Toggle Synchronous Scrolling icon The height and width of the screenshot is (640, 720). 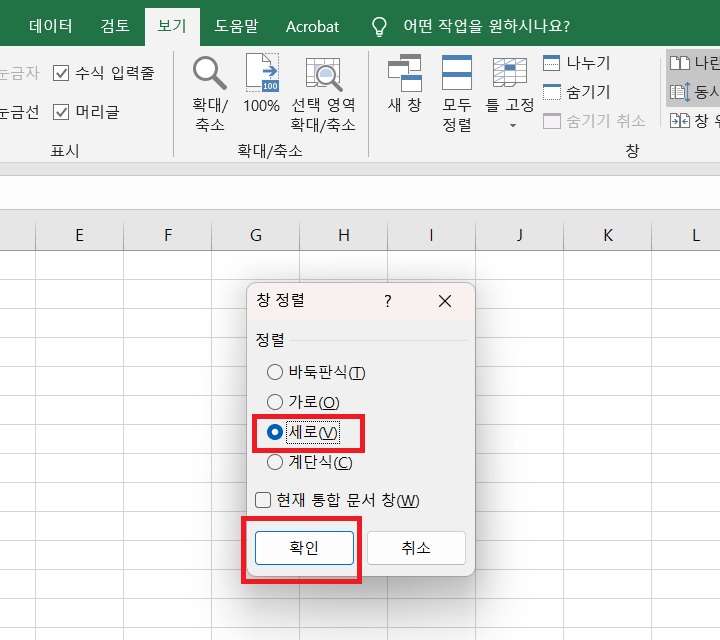coord(680,92)
